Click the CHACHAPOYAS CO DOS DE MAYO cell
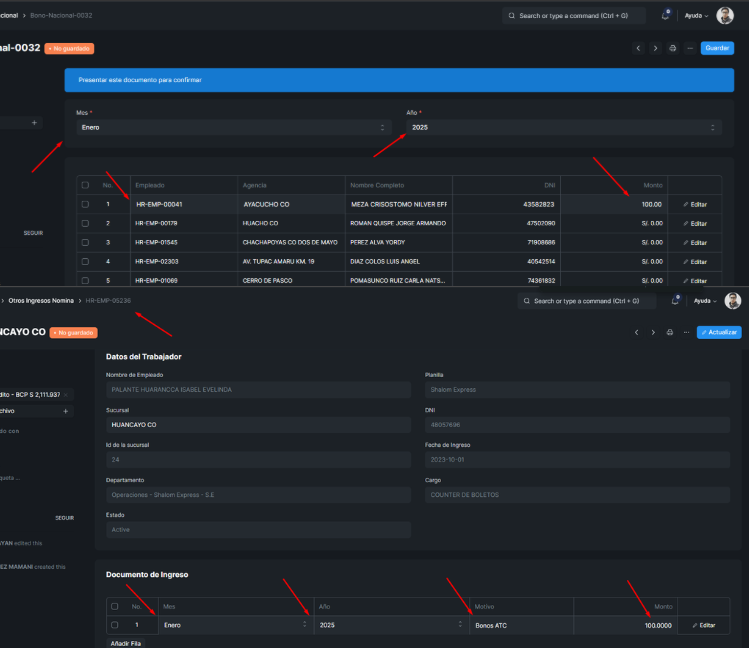Viewport: 749px width, 648px height. pos(291,243)
